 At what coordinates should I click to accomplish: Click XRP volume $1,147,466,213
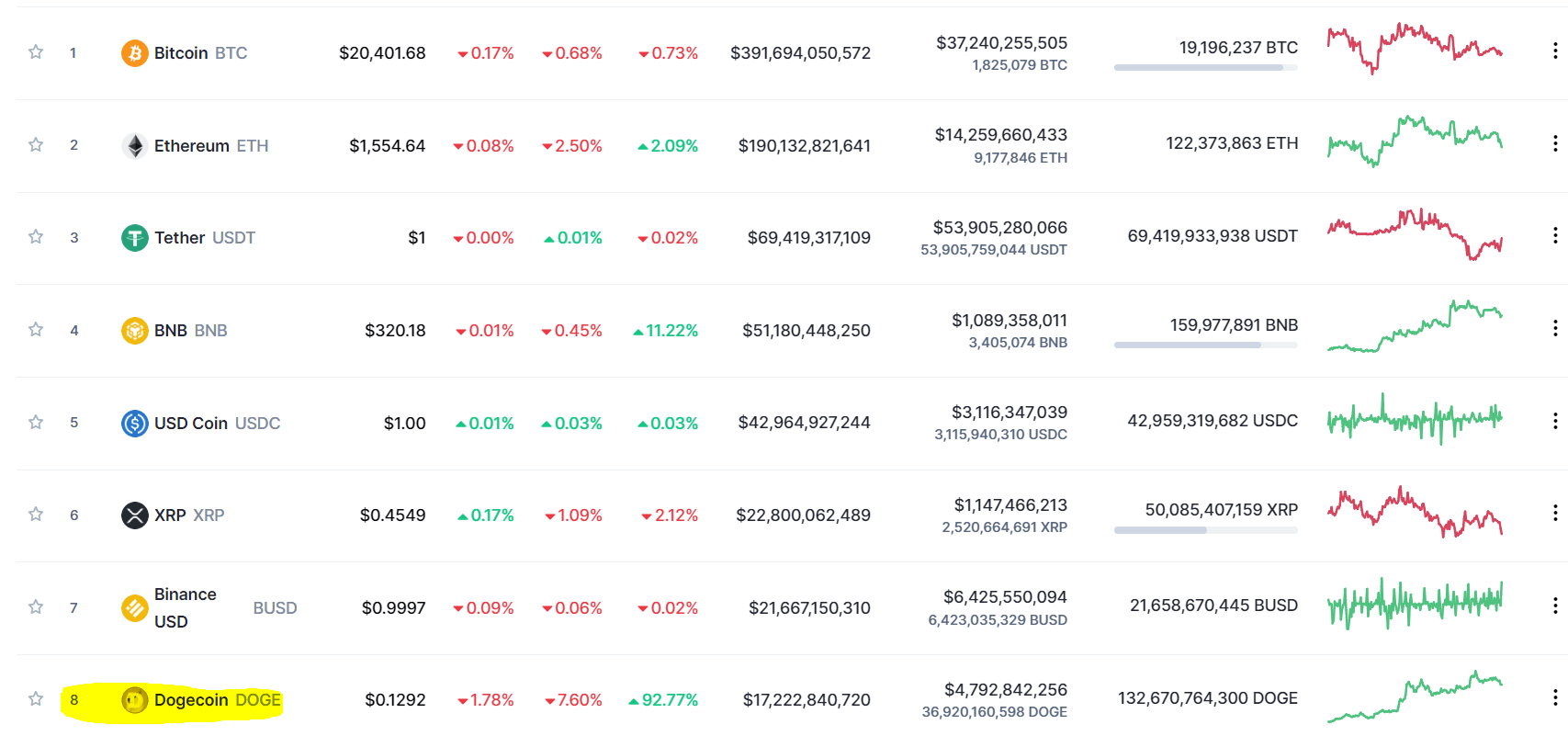coord(1010,505)
